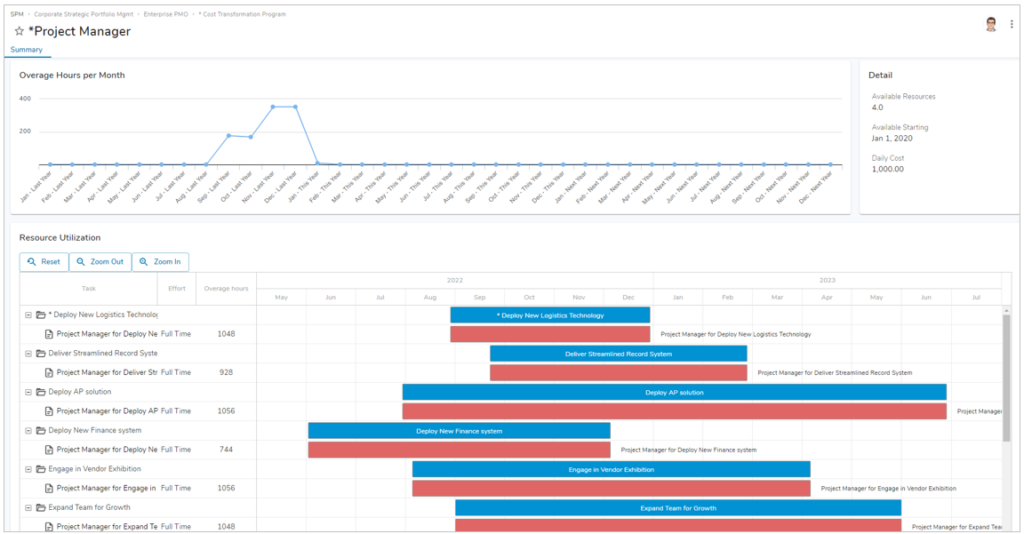Click red bar for Project Manager for Deliver Streamlined Record
Viewport: 1024px width, 534px height.
coord(618,373)
